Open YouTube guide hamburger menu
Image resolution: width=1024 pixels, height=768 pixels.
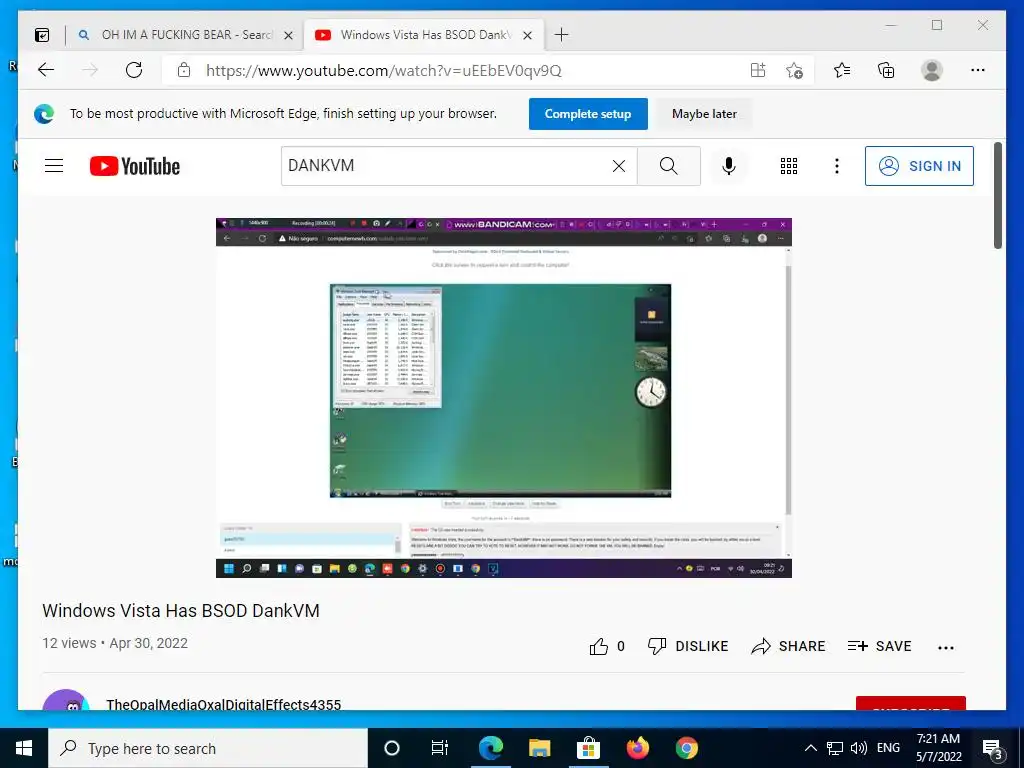point(54,166)
